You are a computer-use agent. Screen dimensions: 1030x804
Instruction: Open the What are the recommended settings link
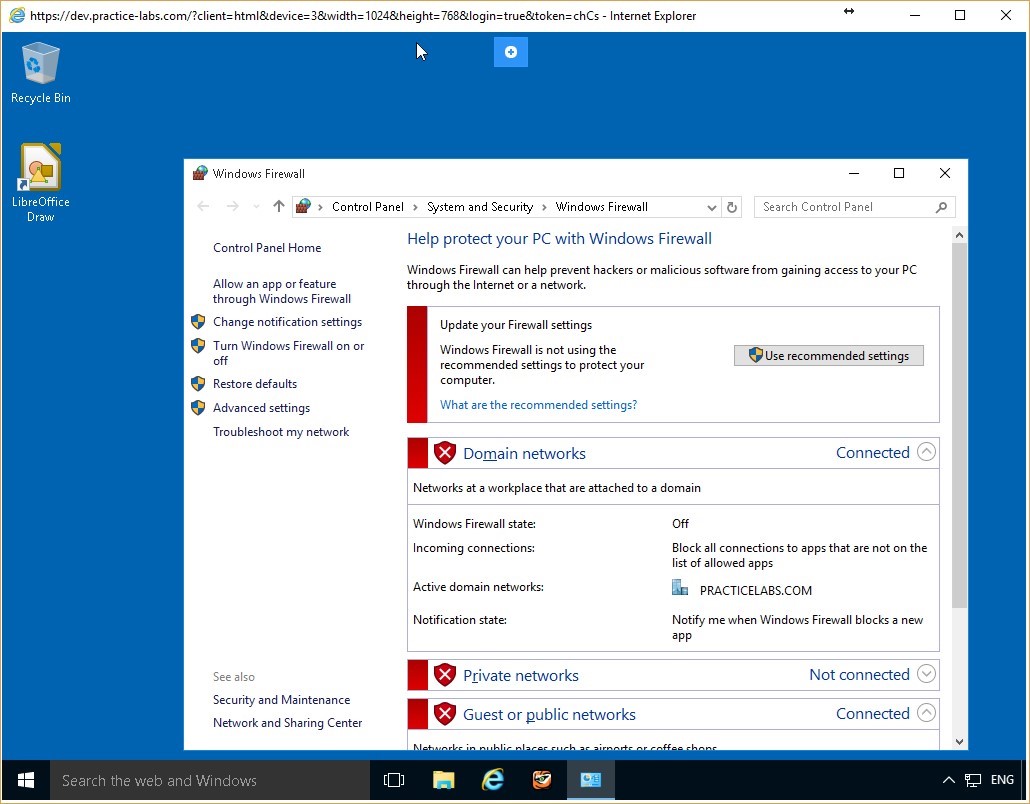pos(538,404)
